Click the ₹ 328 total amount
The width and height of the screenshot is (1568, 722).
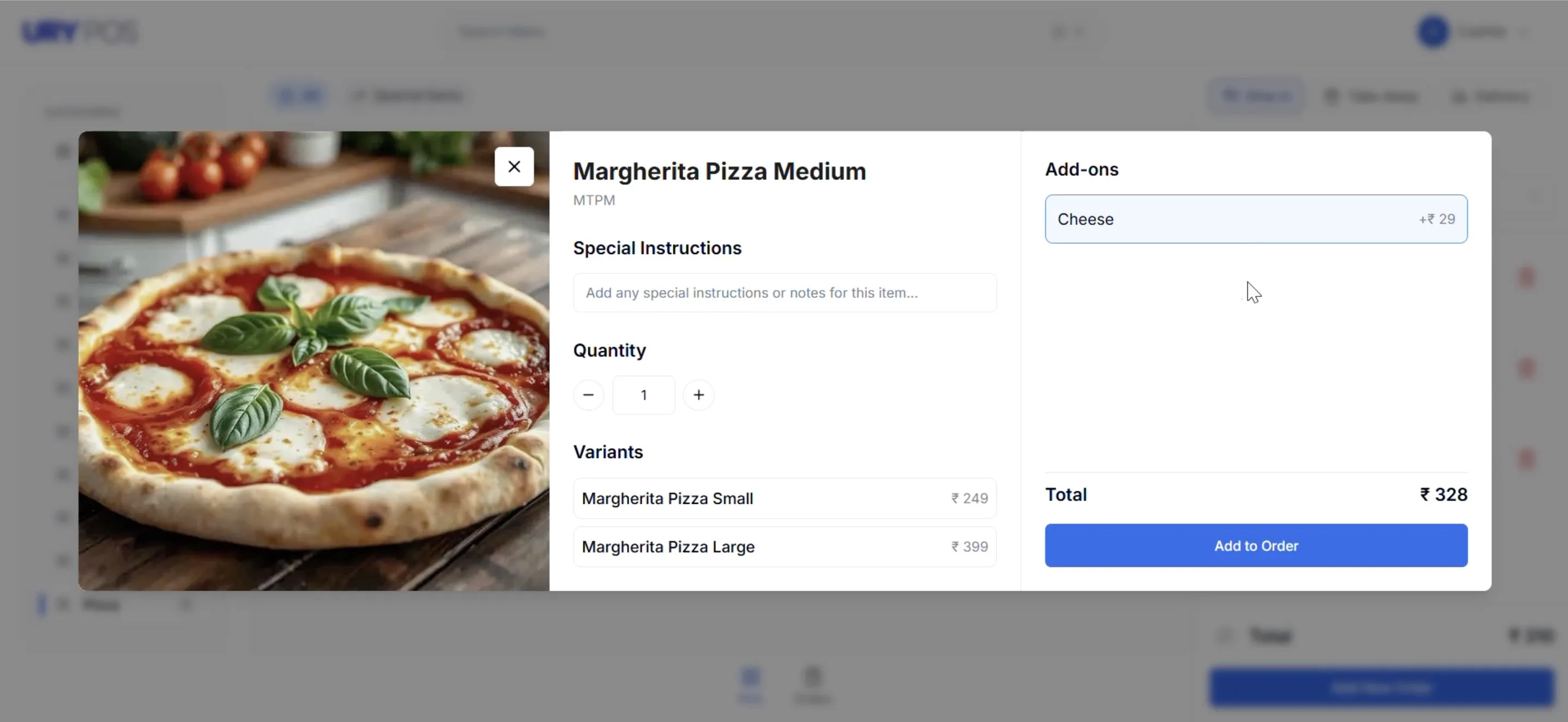pyautogui.click(x=1443, y=494)
